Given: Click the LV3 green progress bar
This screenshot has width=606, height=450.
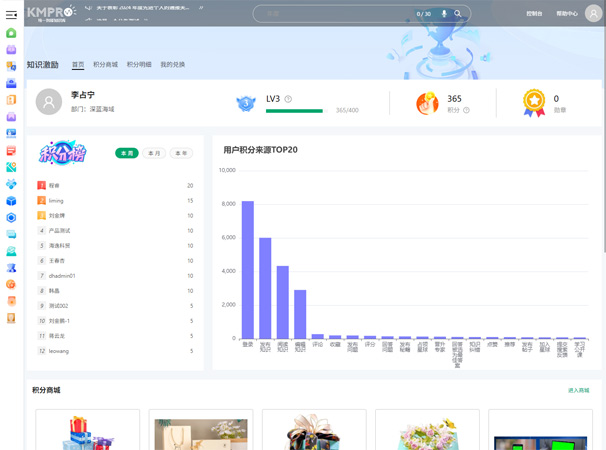Looking at the screenshot, I should [294, 110].
